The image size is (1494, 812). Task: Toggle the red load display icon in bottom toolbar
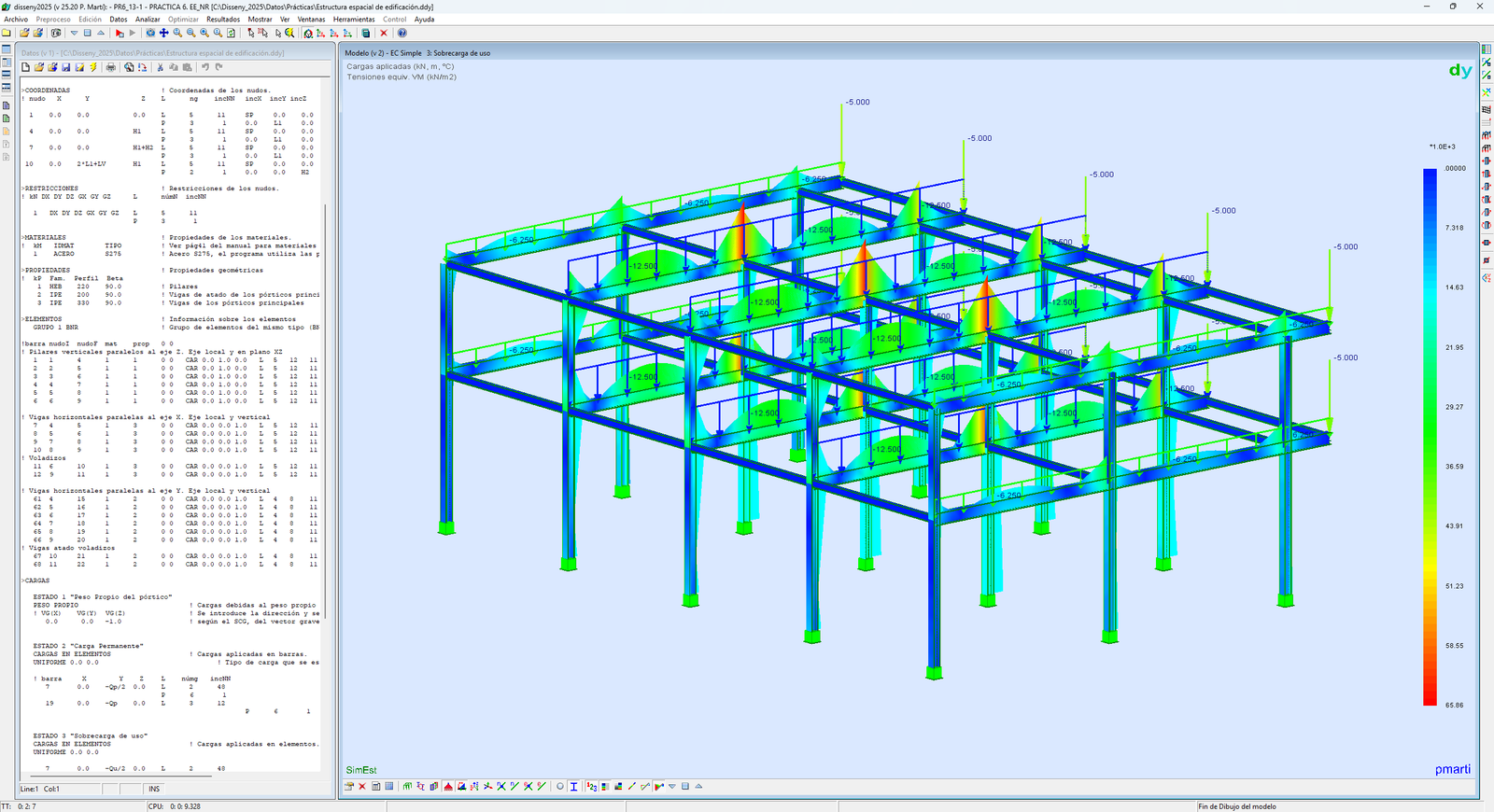[x=448, y=787]
